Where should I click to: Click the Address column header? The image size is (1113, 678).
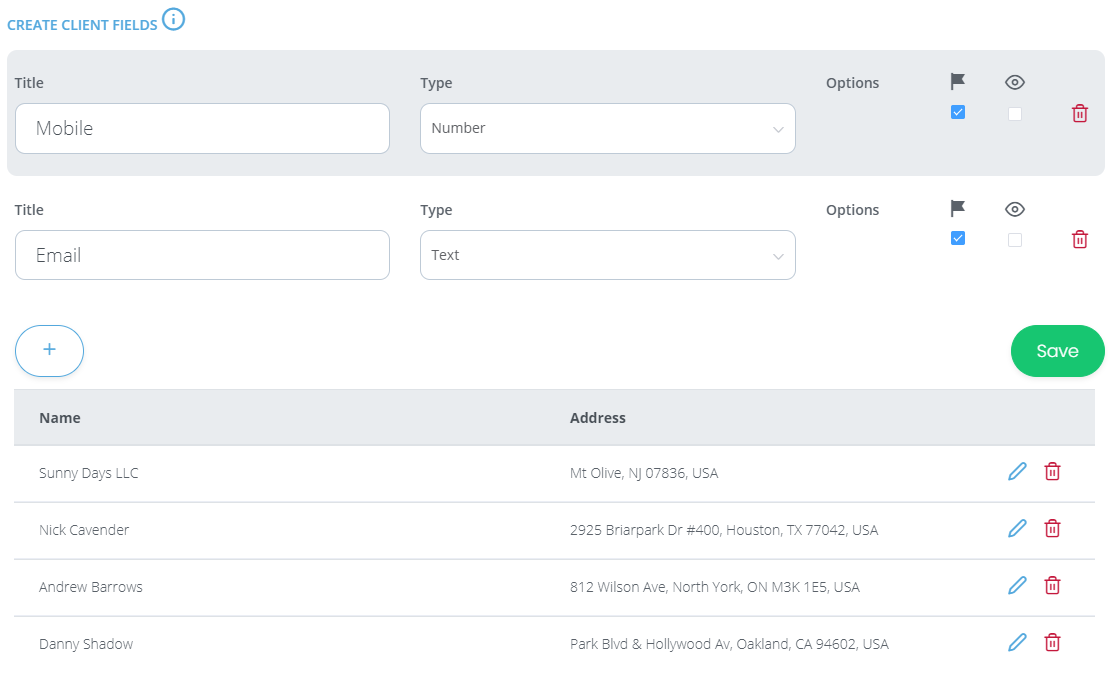click(598, 418)
